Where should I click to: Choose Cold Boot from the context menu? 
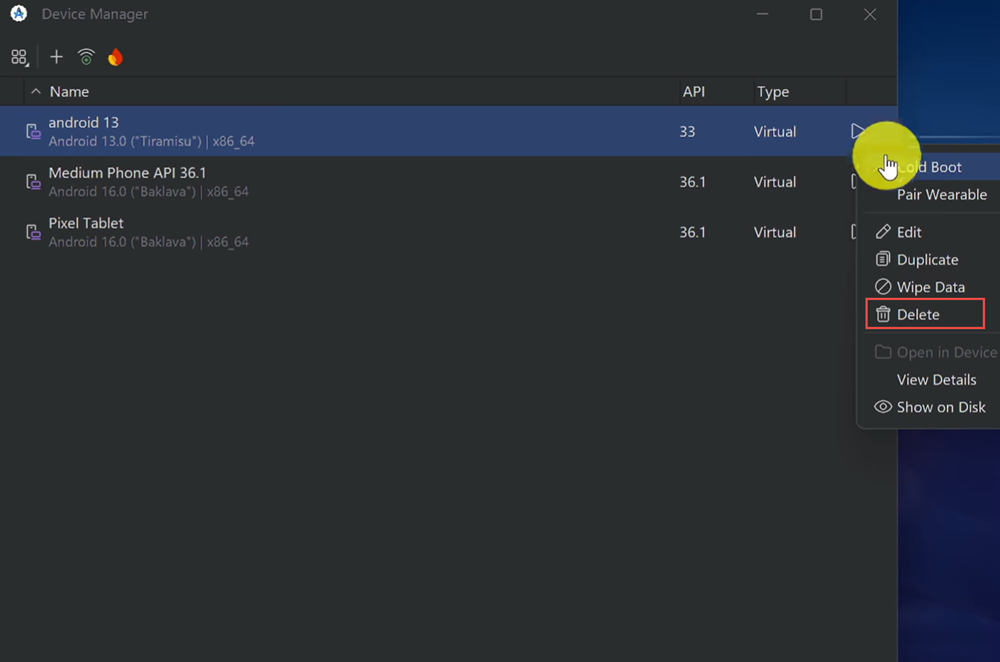click(929, 167)
